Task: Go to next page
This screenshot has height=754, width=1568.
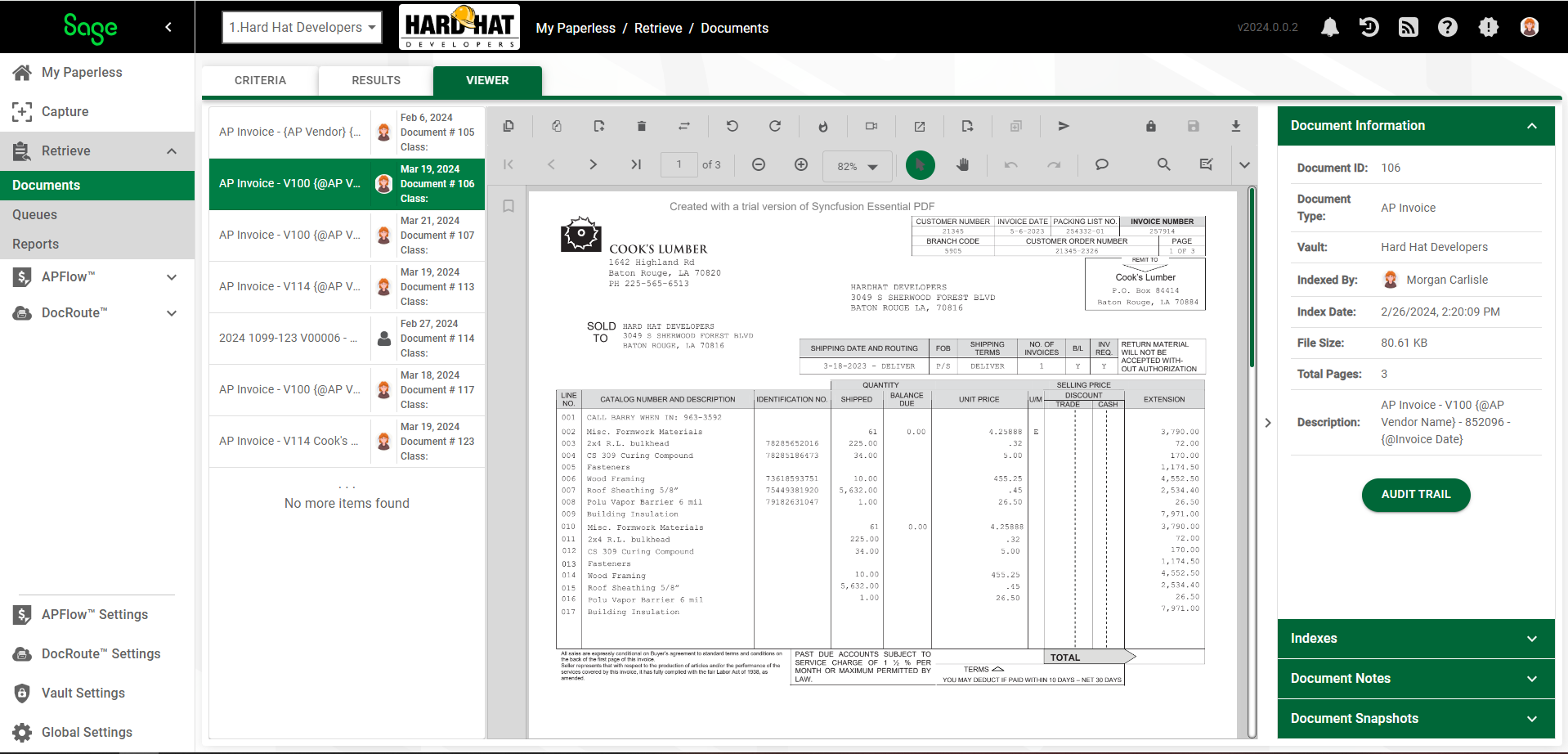Action: [x=594, y=164]
